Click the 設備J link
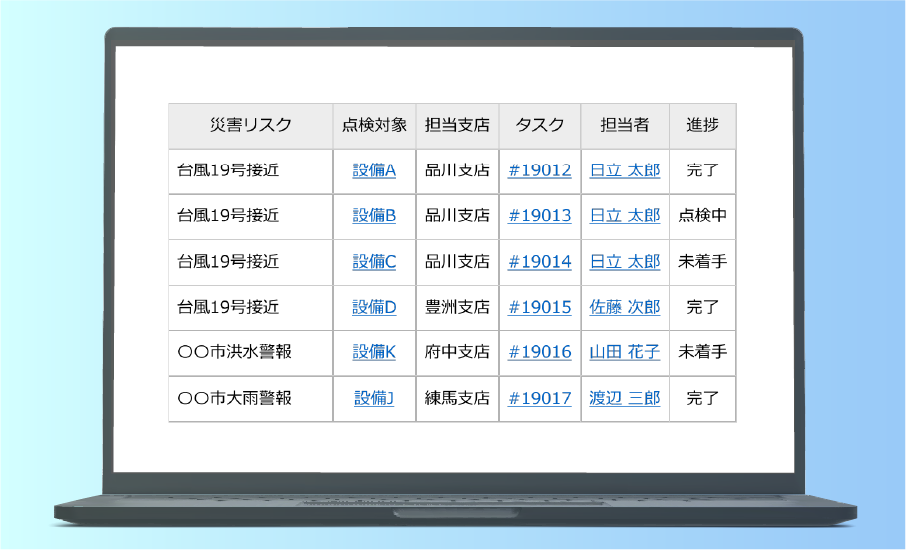 374,398
